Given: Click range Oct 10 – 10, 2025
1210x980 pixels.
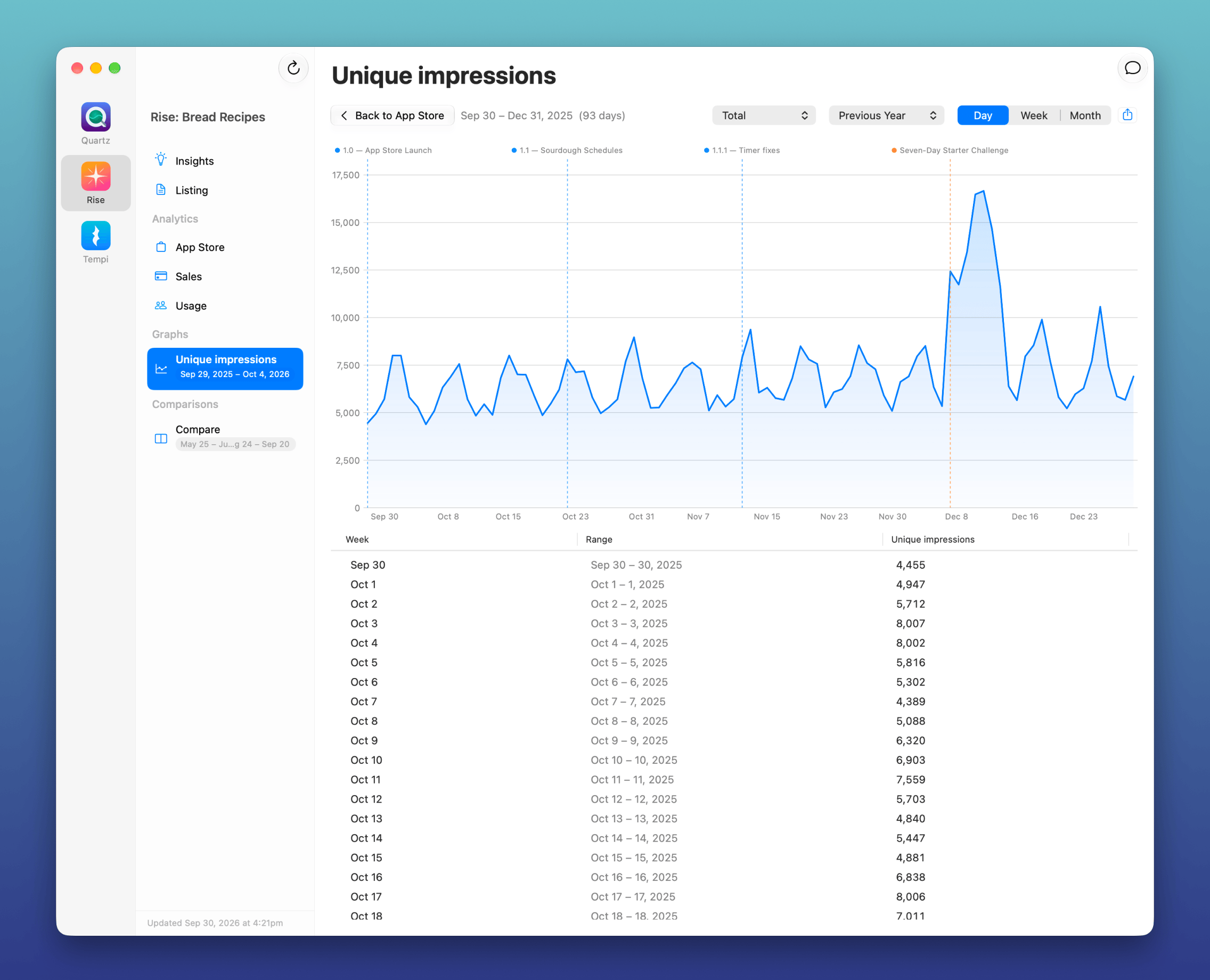Looking at the screenshot, I should 634,760.
